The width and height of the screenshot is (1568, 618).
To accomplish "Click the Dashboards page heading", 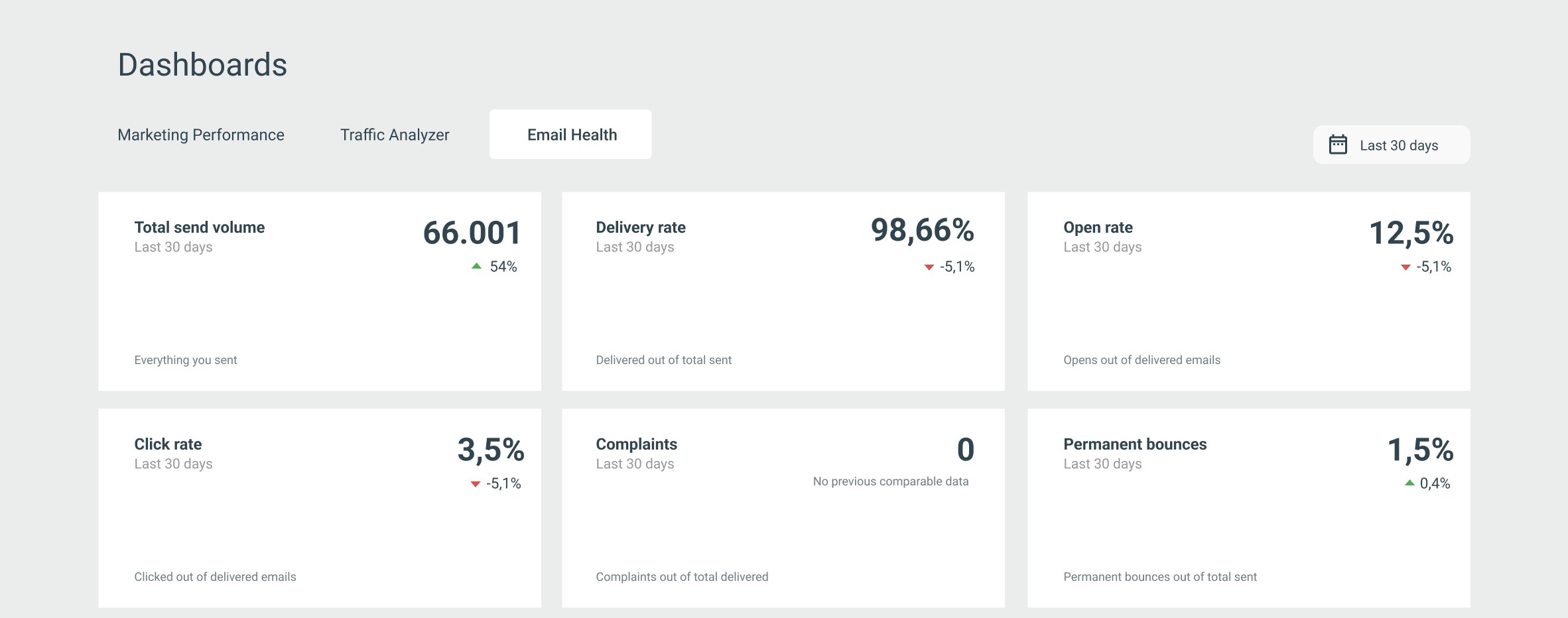I will pos(202,65).
